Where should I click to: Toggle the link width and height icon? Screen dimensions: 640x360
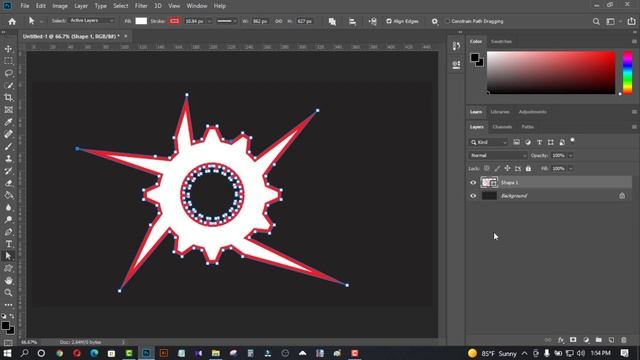click(278, 21)
